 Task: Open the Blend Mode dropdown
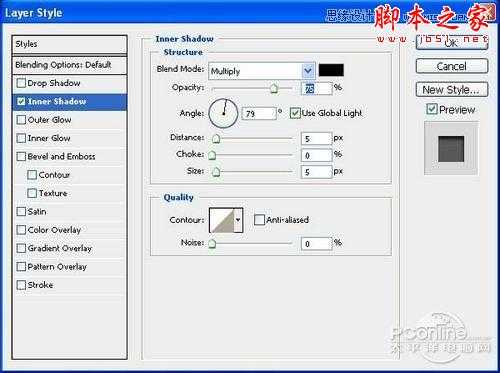point(262,71)
